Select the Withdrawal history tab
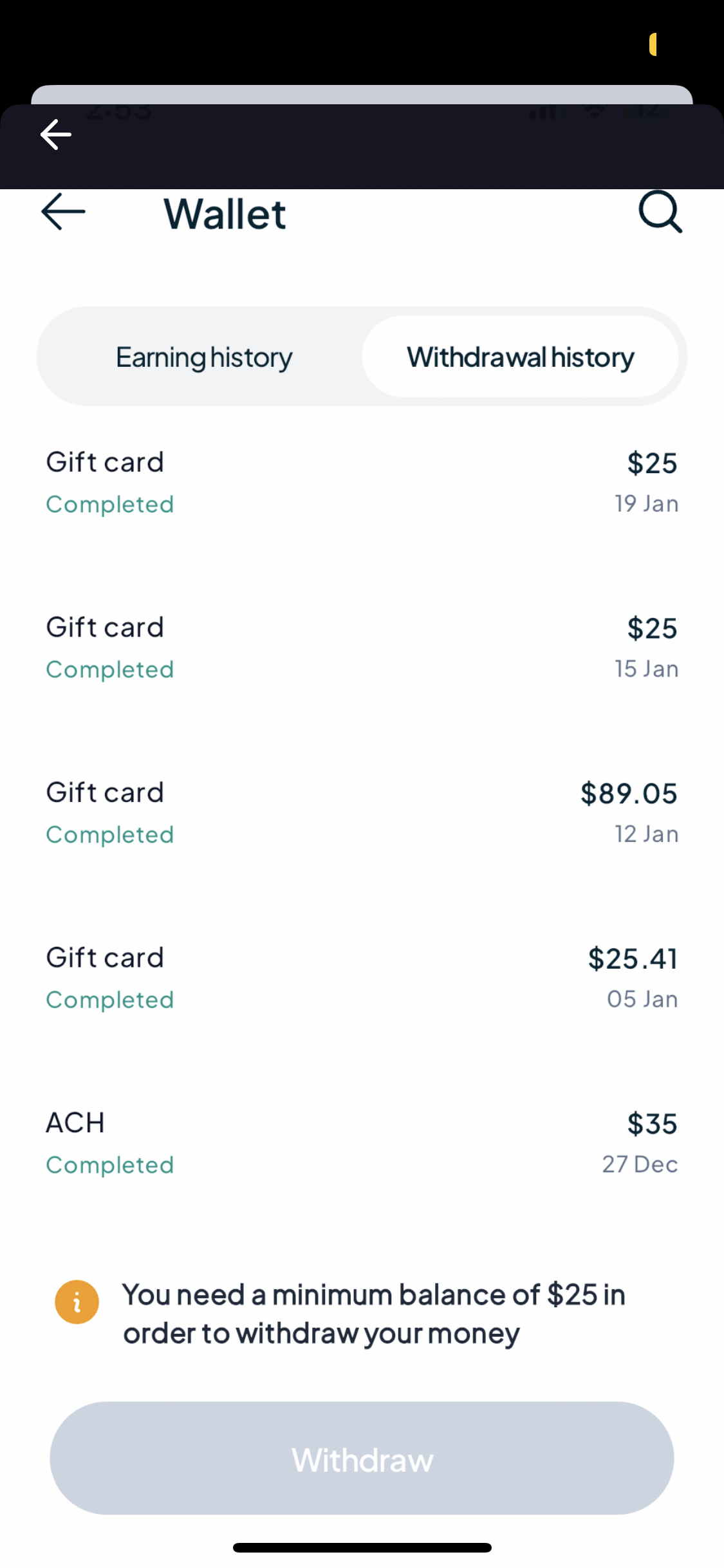 (520, 357)
